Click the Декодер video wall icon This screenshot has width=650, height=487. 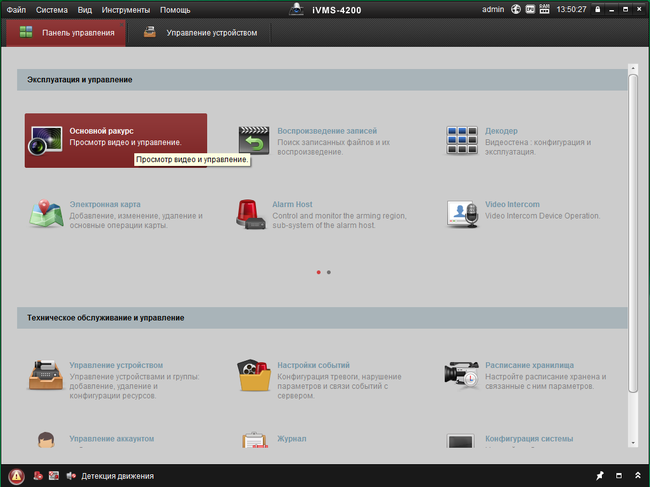tap(462, 140)
